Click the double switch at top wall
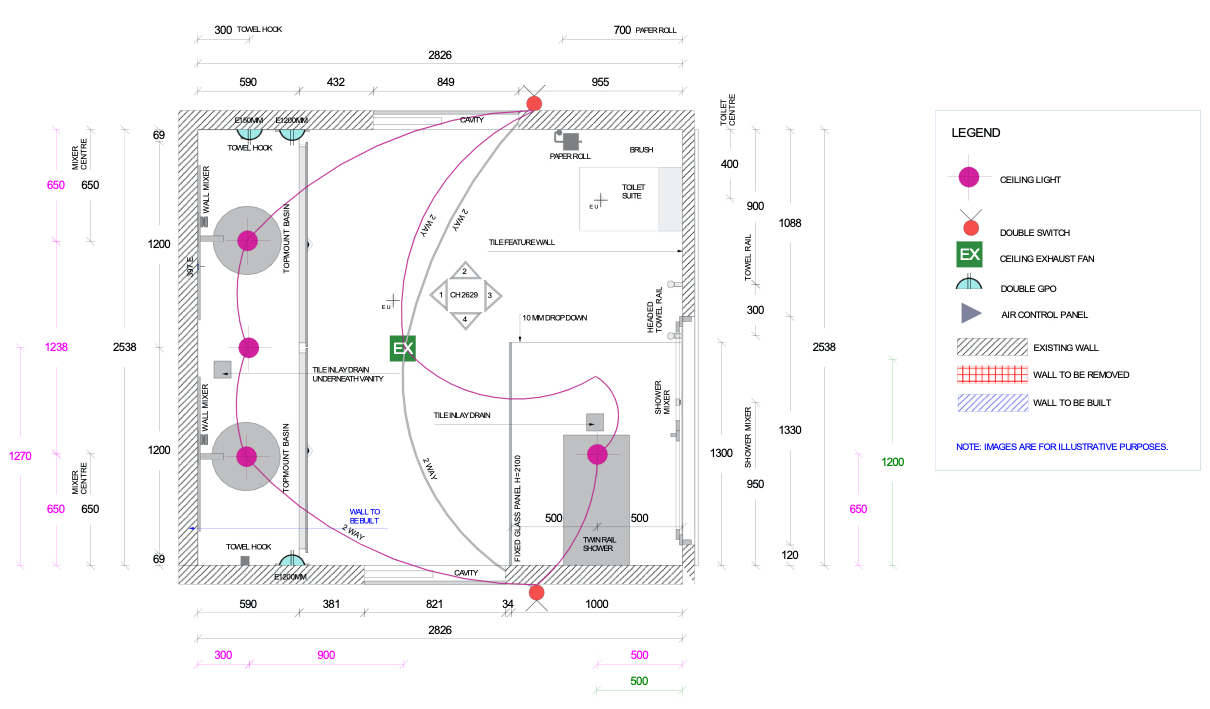This screenshot has height=709, width=1210. click(534, 102)
